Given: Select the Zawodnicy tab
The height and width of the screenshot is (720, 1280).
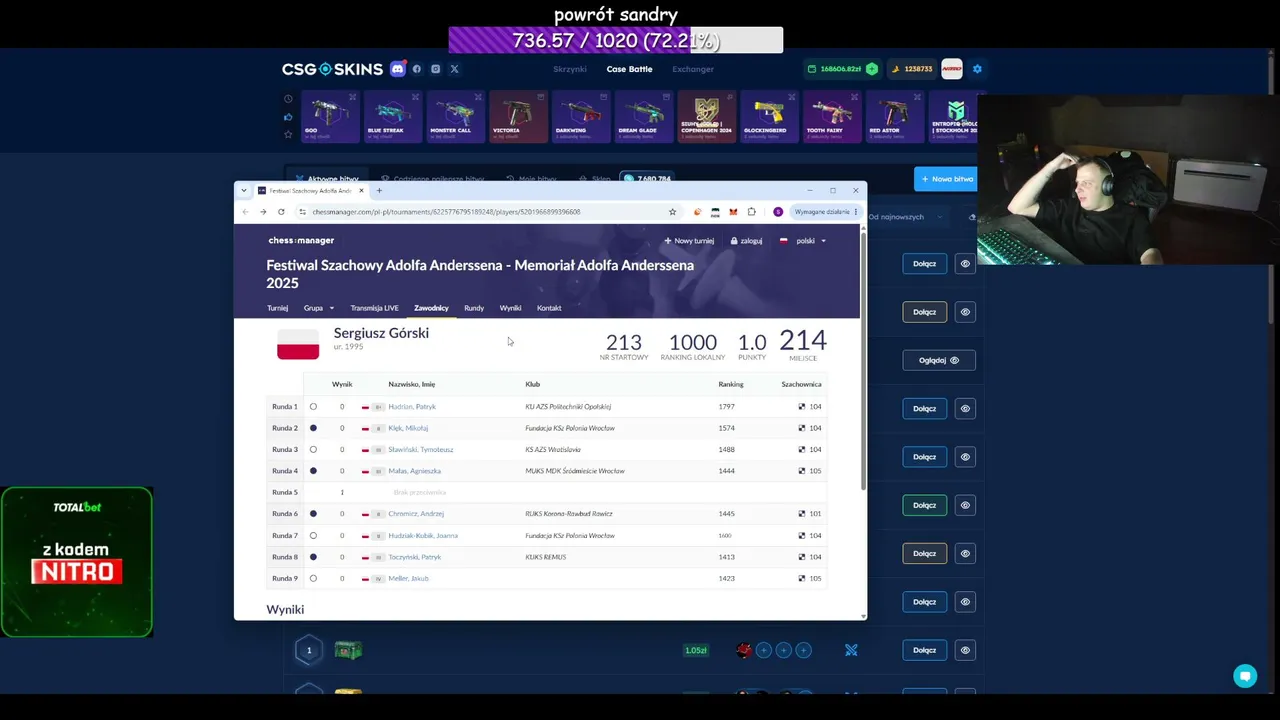Looking at the screenshot, I should pyautogui.click(x=431, y=308).
